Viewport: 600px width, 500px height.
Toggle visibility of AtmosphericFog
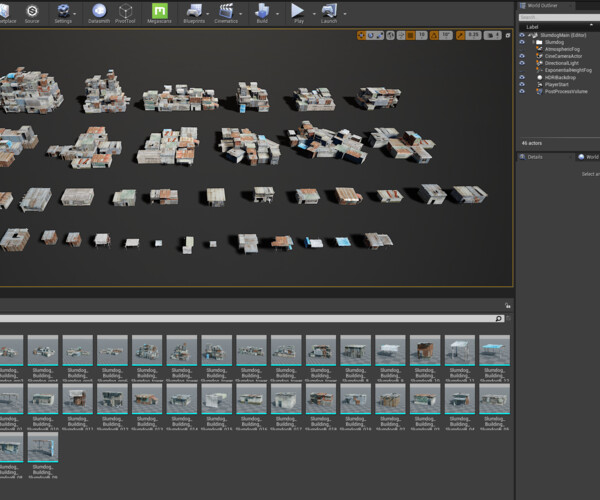[x=522, y=49]
